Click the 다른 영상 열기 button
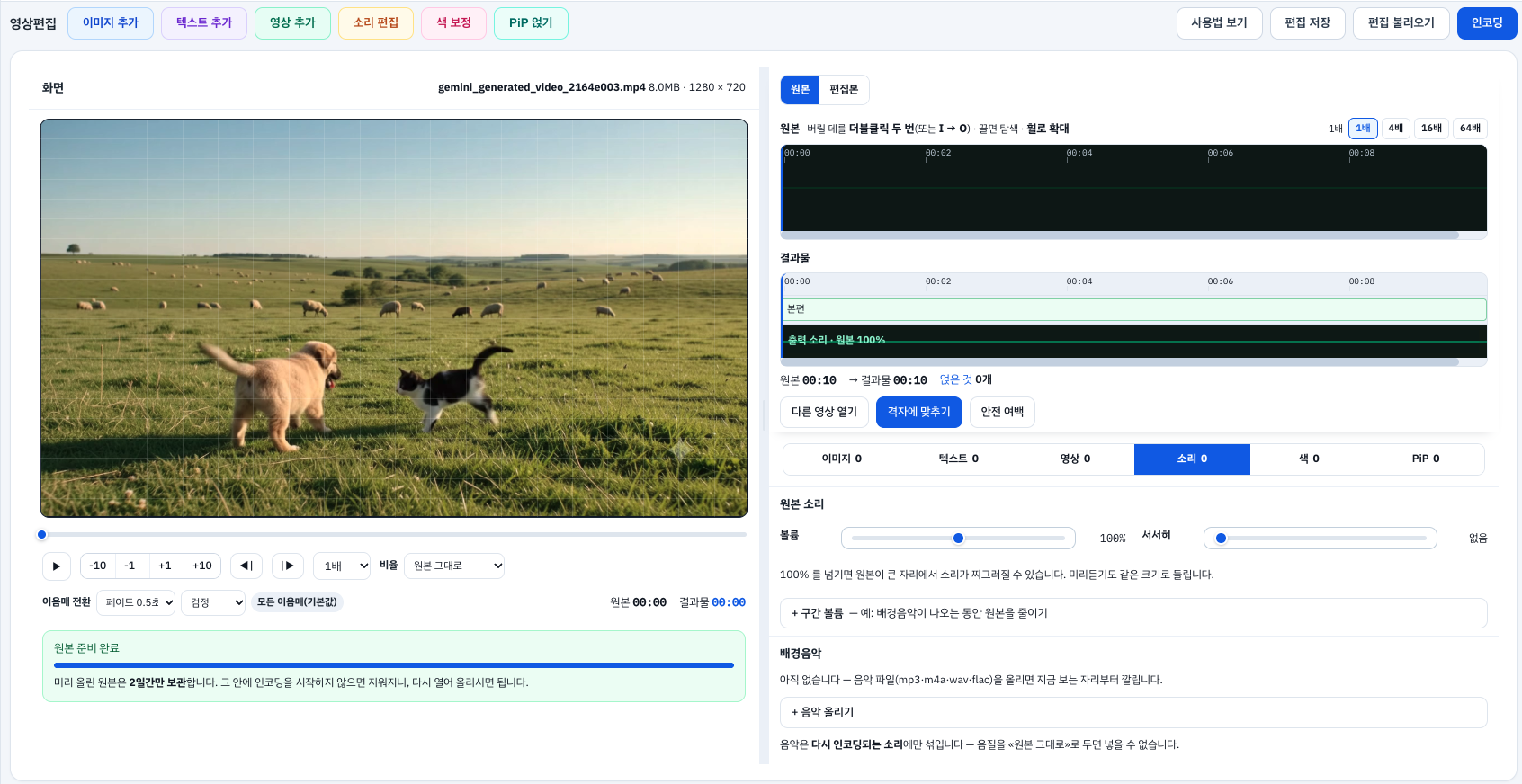The height and width of the screenshot is (784, 1522). tap(824, 412)
